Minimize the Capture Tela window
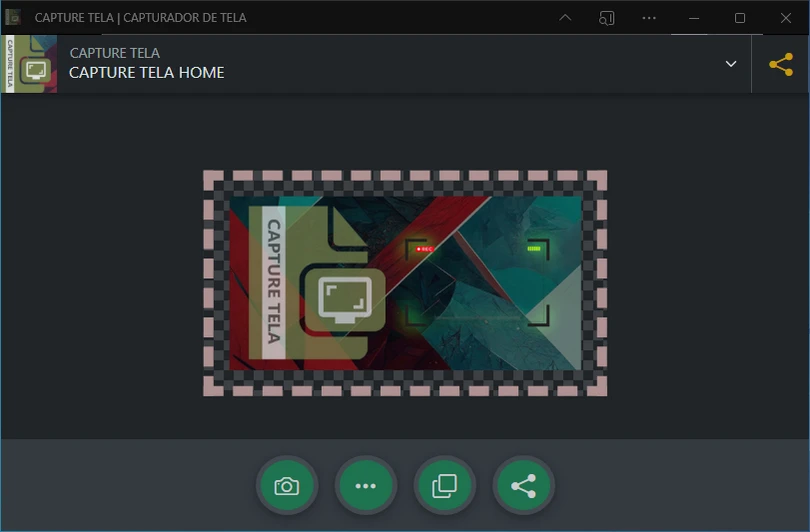Screen dimensions: 810x532 (x=694, y=18)
